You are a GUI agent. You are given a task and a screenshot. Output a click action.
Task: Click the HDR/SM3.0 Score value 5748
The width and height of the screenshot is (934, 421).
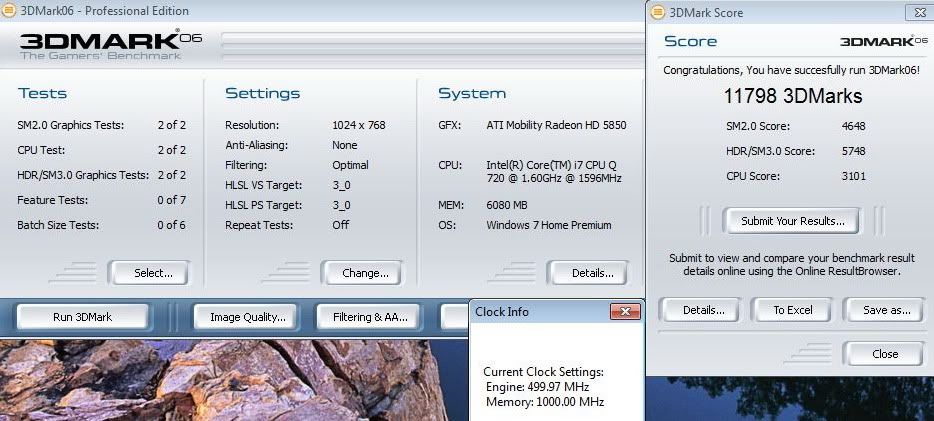click(854, 151)
